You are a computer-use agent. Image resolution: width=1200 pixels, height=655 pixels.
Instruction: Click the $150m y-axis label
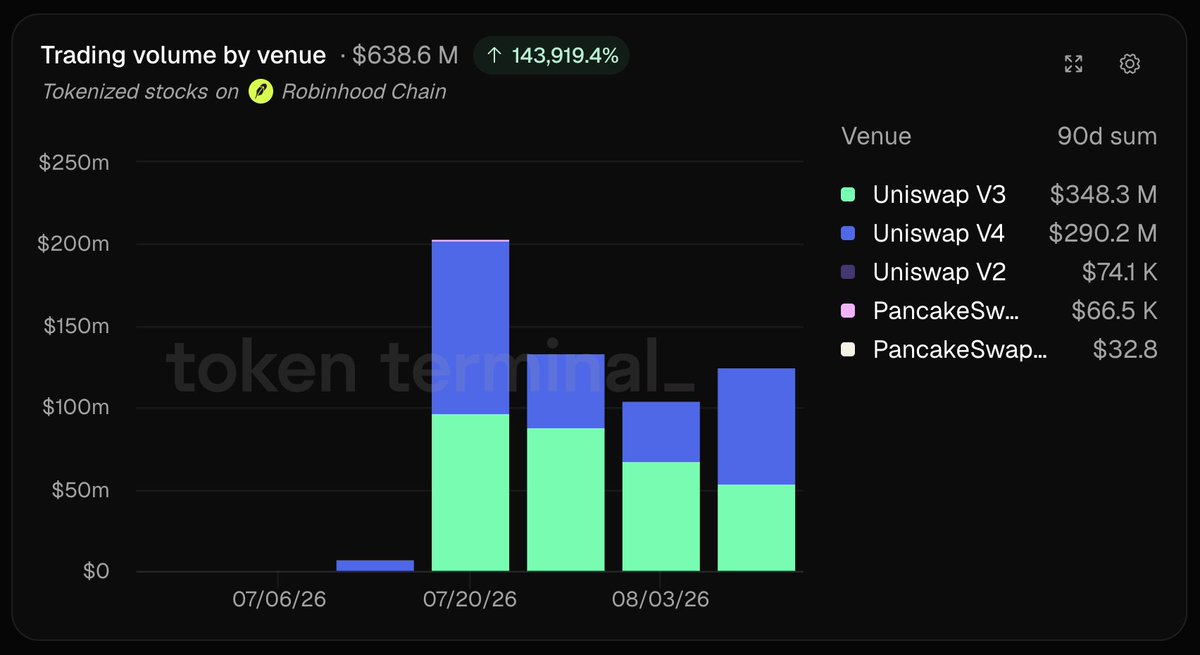[74, 326]
